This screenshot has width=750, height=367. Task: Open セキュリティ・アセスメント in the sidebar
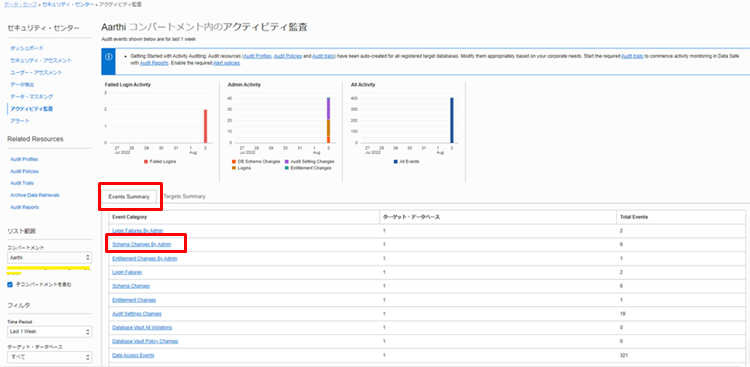[x=41, y=60]
